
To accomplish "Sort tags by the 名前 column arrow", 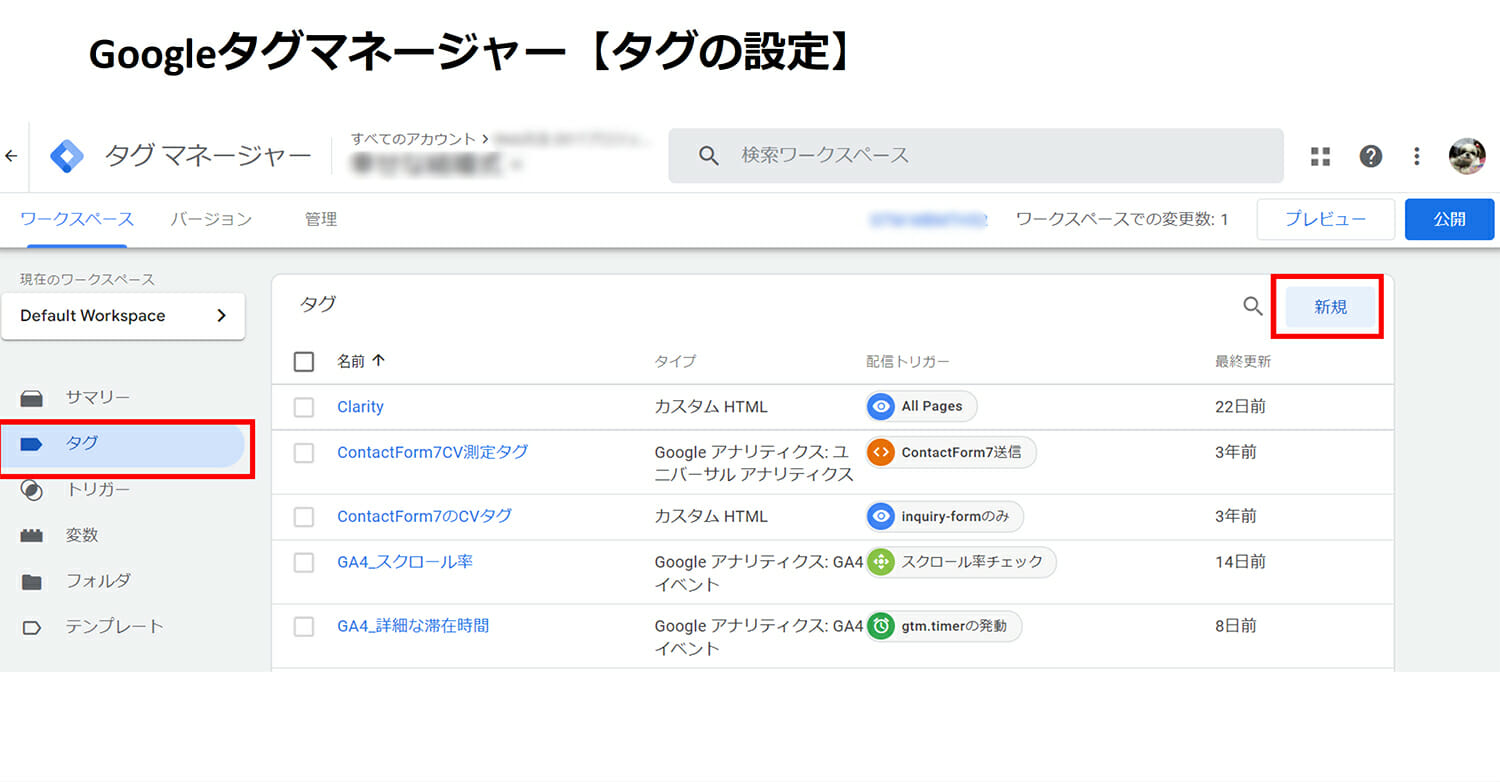I will click(x=378, y=362).
